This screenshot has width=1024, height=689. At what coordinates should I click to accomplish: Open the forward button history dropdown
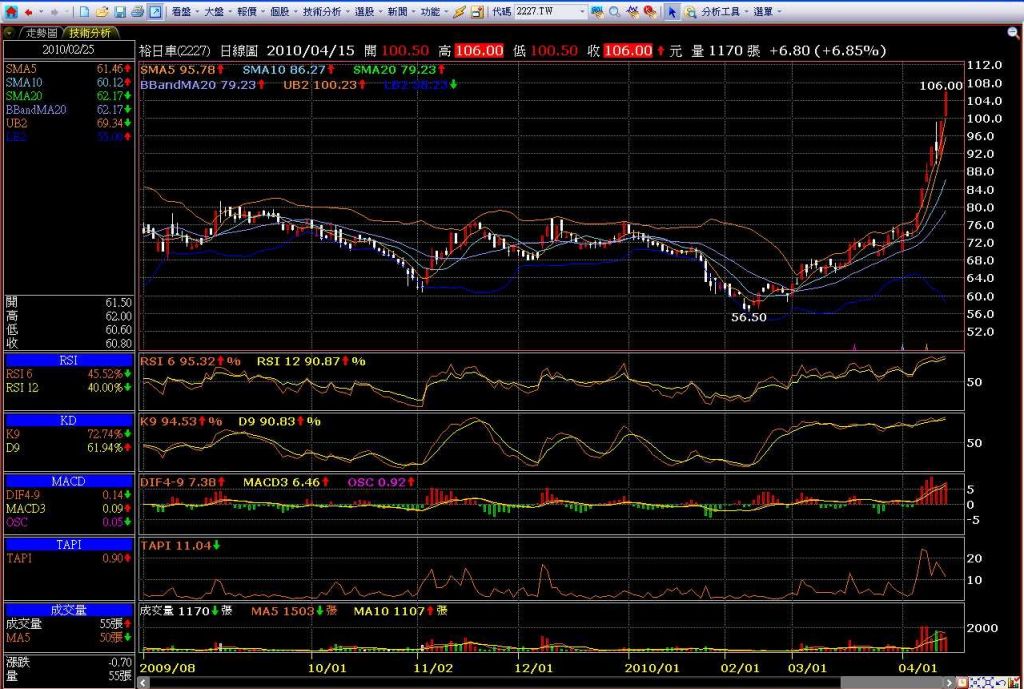tap(67, 12)
